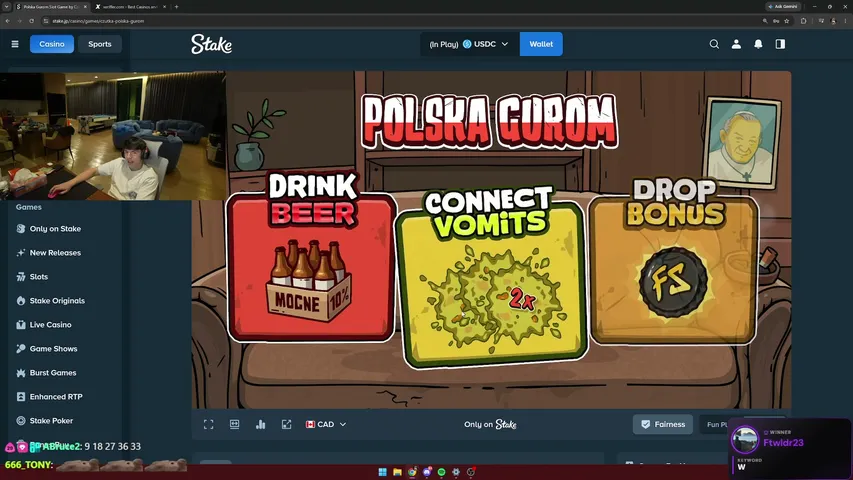Open the notifications bell
853x480 pixels.
click(x=758, y=44)
